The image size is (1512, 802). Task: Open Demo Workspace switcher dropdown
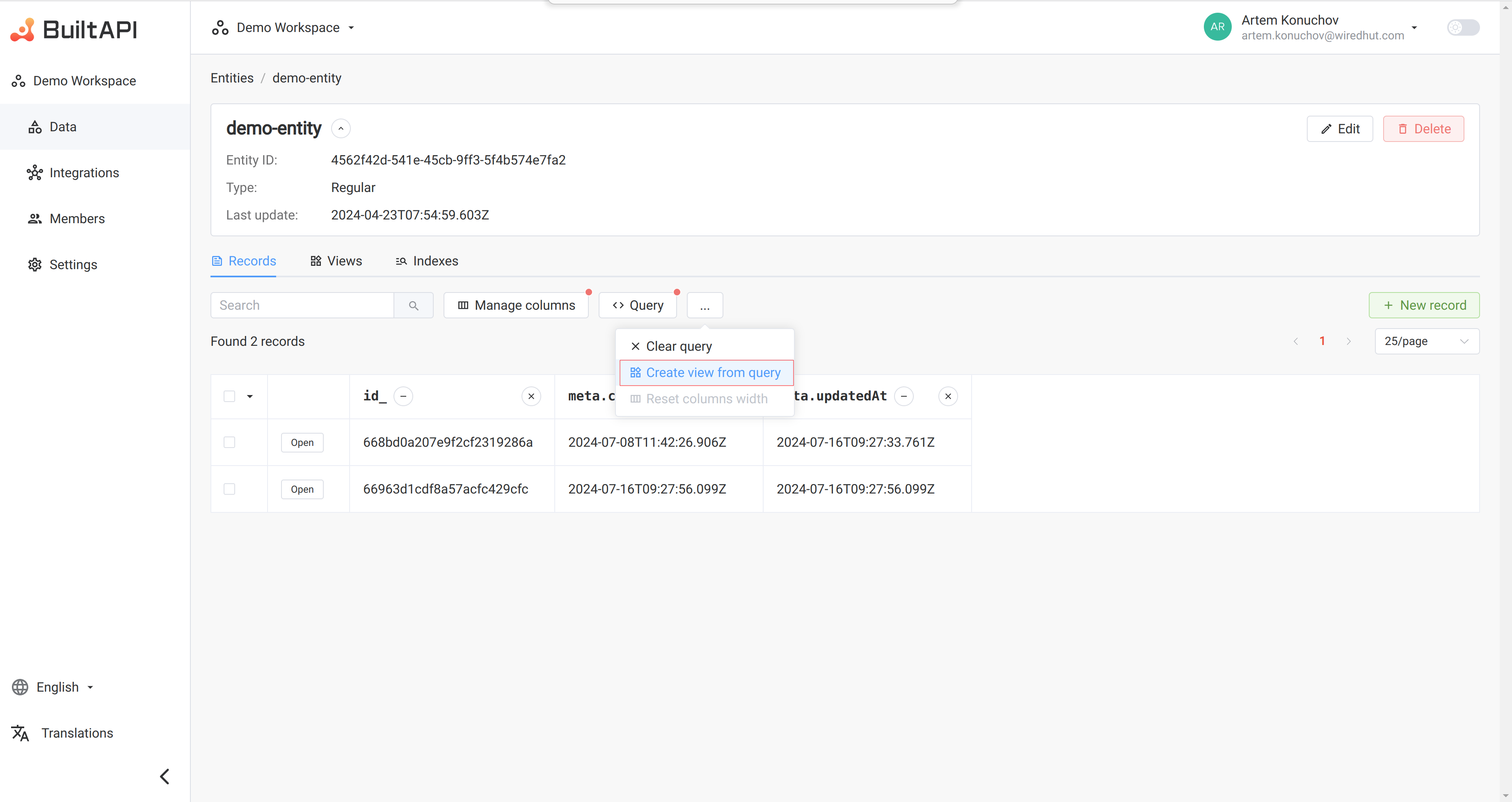[x=283, y=27]
